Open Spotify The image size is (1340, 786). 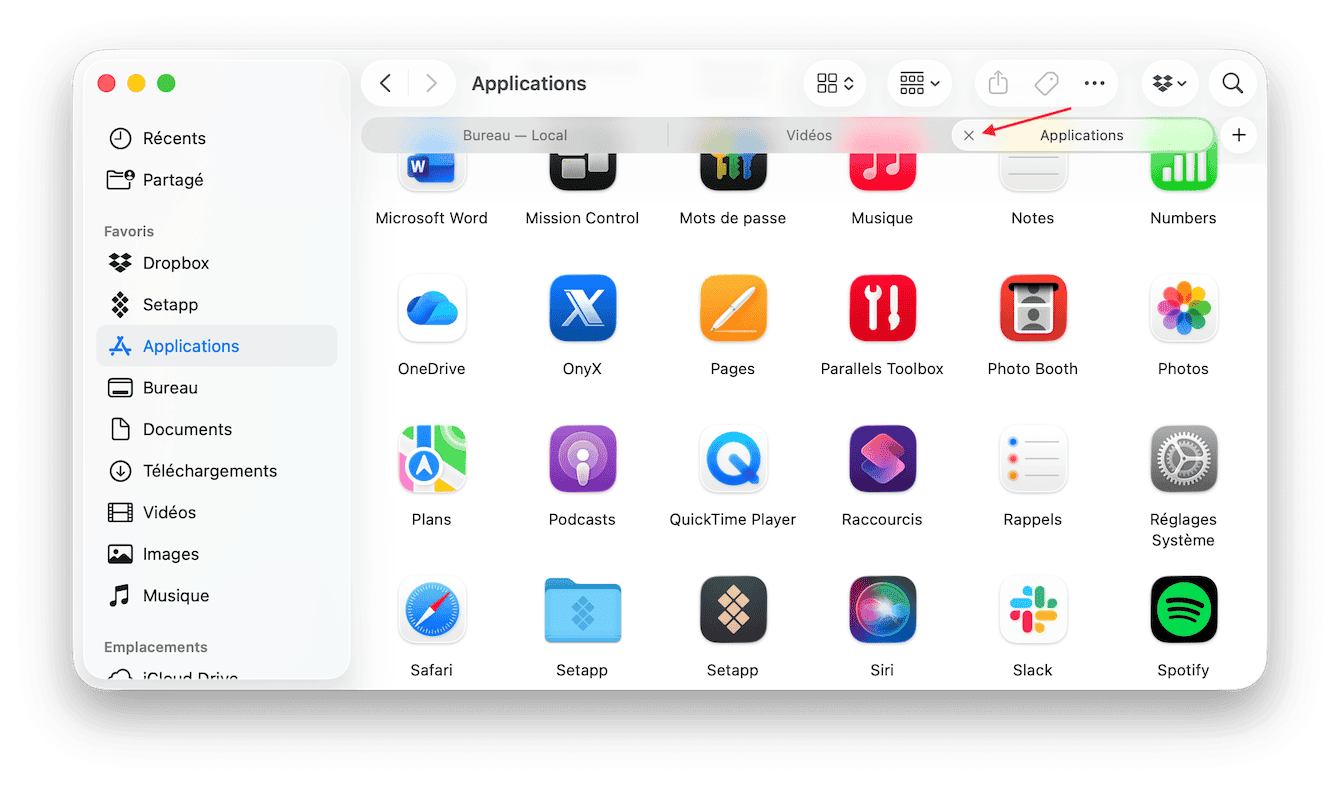pyautogui.click(x=1183, y=609)
